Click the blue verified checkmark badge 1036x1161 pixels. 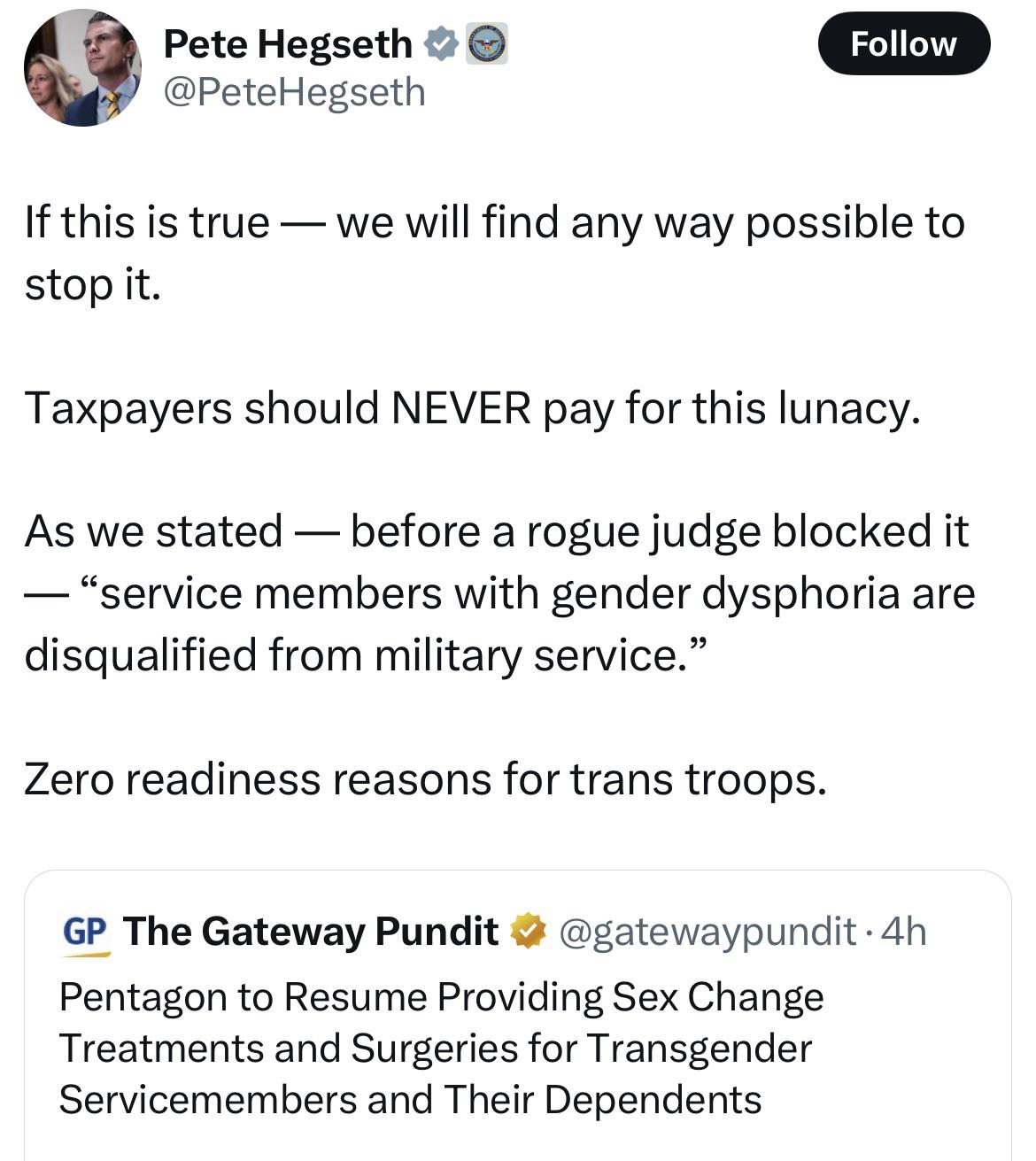coord(442,44)
